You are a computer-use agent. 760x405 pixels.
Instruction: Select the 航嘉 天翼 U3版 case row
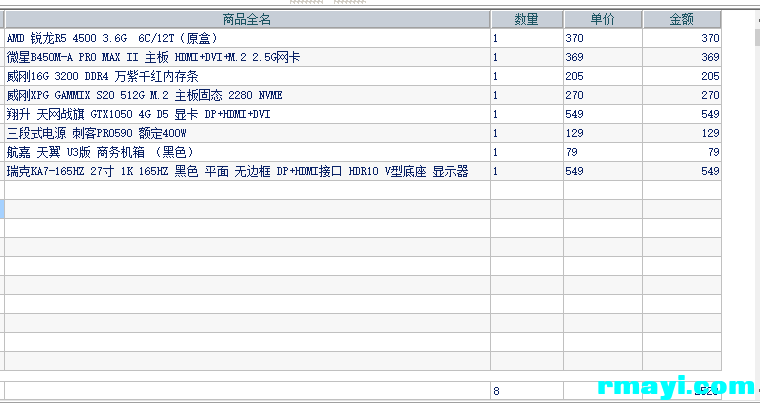[x=363, y=152]
